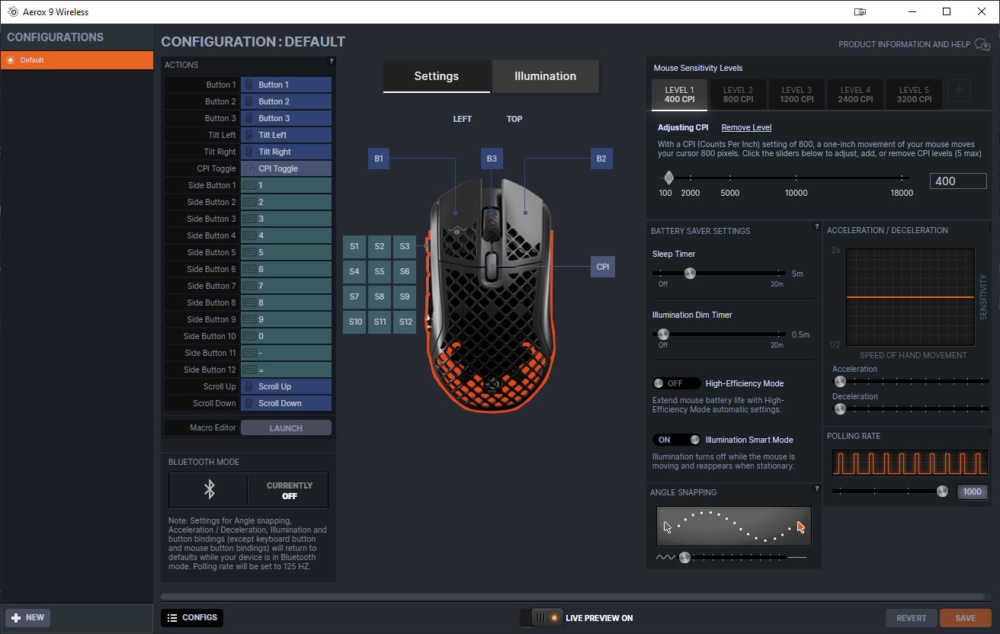Click the horizontal scrollbar at bottom
This screenshot has width=1000, height=634.
coord(572,597)
